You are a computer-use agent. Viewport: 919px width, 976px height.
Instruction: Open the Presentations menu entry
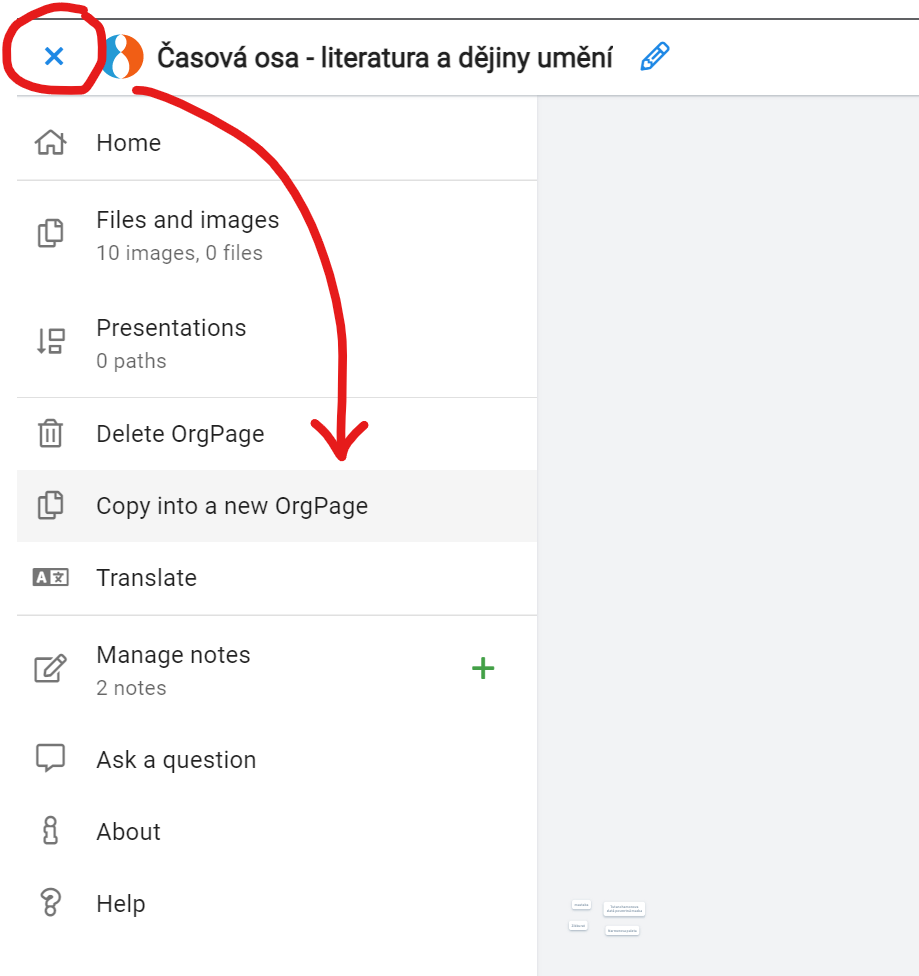[x=171, y=328]
